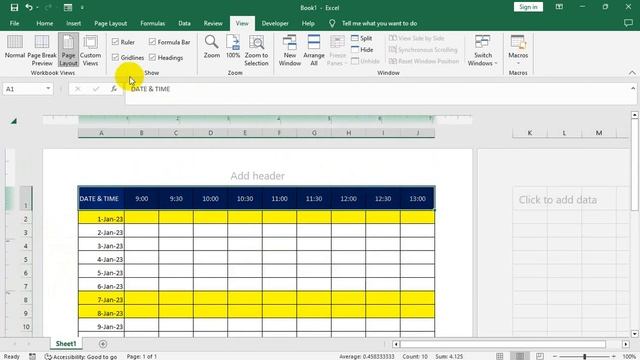
Task: Switch to the Page Layout tab
Action: (111, 23)
